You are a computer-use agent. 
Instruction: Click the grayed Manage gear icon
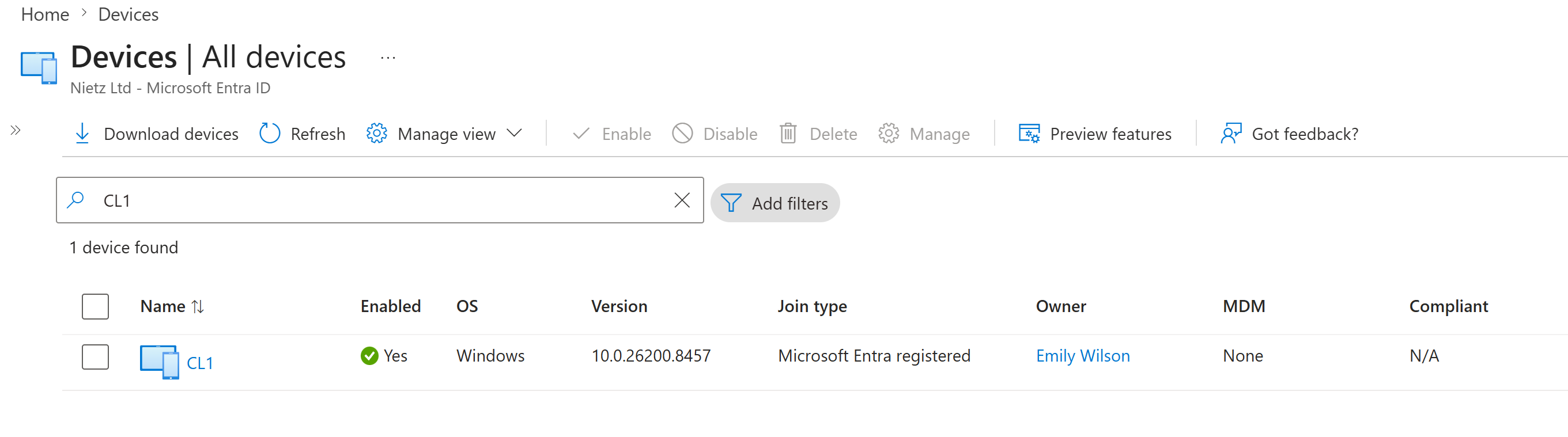point(889,133)
